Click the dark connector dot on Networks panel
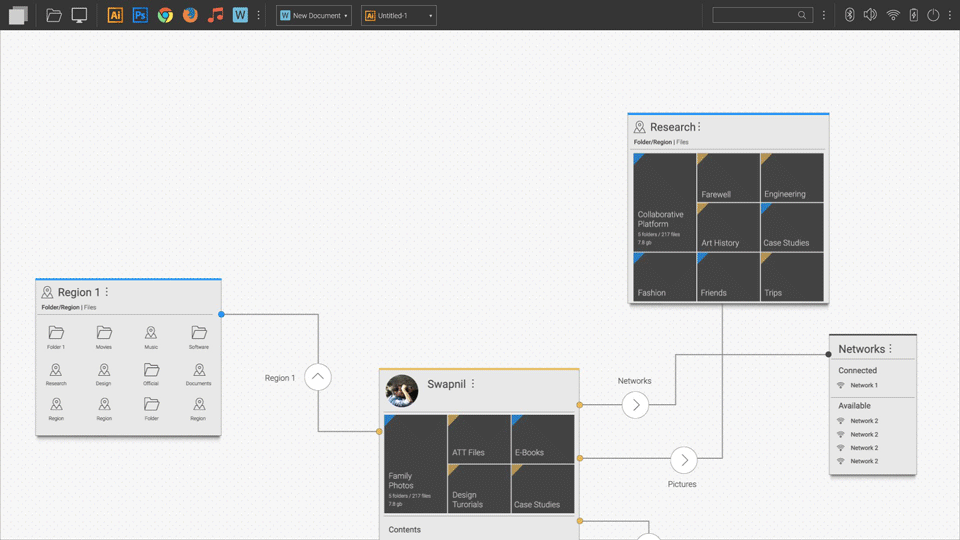The height and width of the screenshot is (540, 960). pos(828,354)
